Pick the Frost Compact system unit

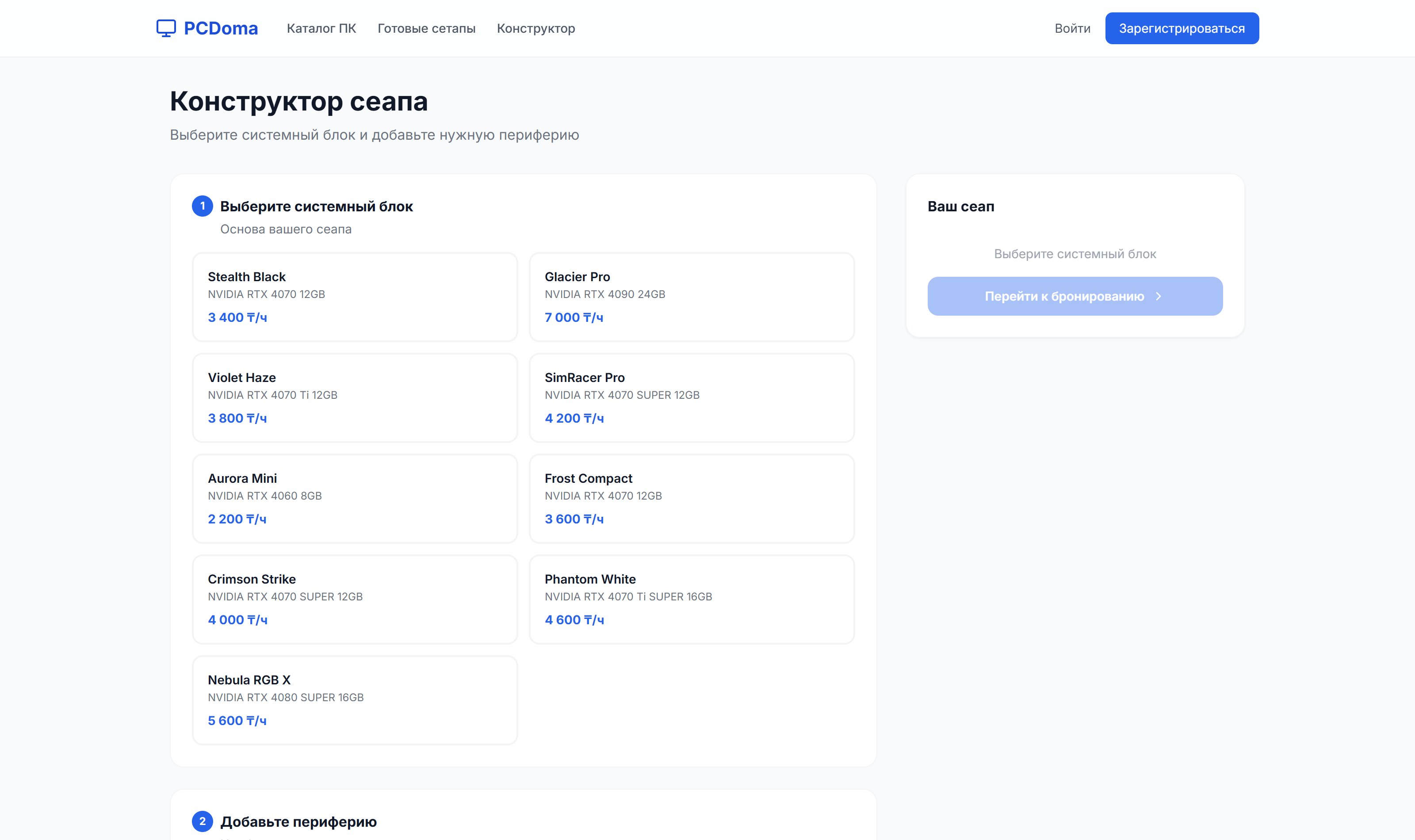click(x=692, y=499)
